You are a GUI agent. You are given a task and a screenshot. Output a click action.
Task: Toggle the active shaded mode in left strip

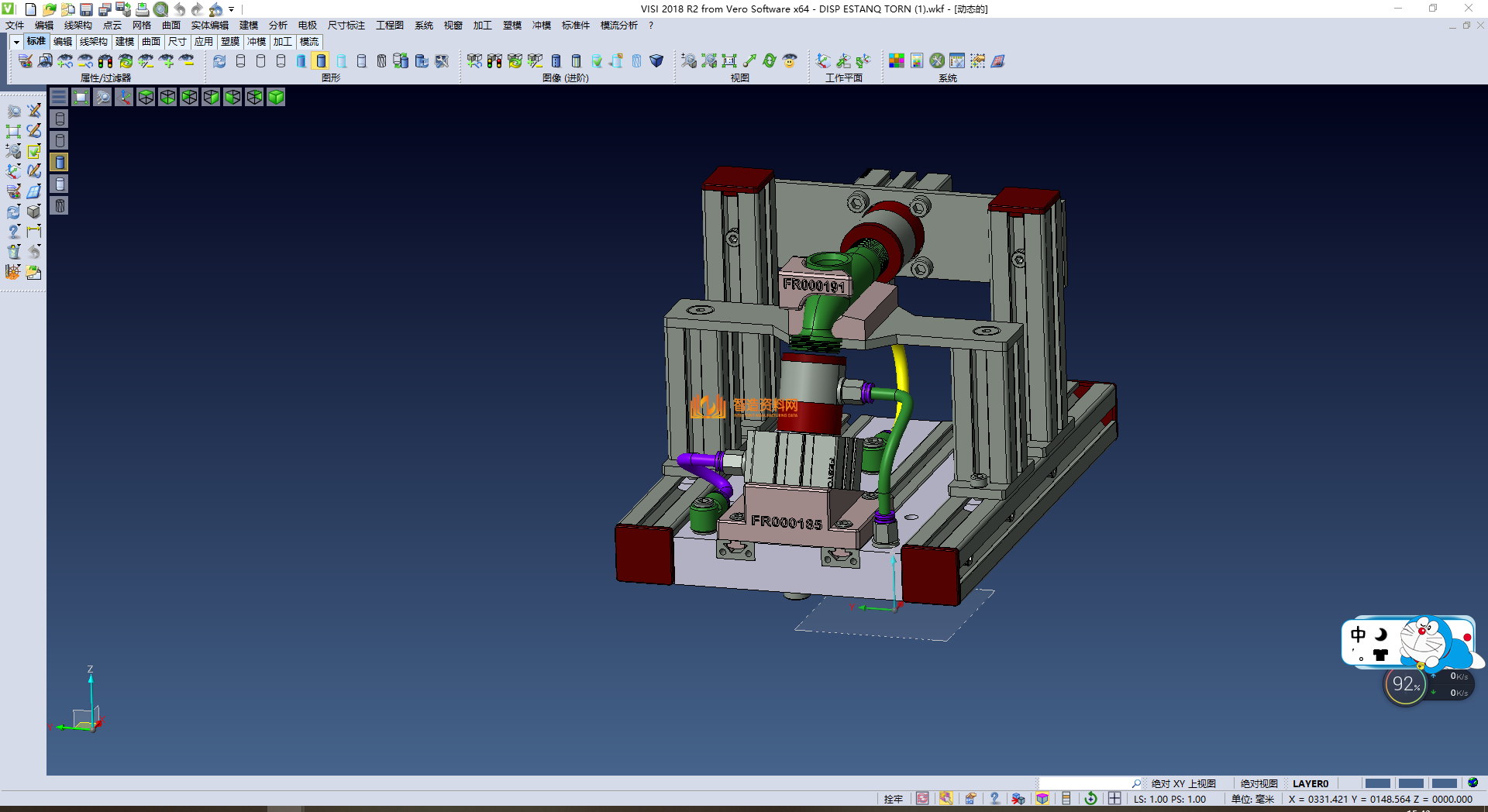60,162
